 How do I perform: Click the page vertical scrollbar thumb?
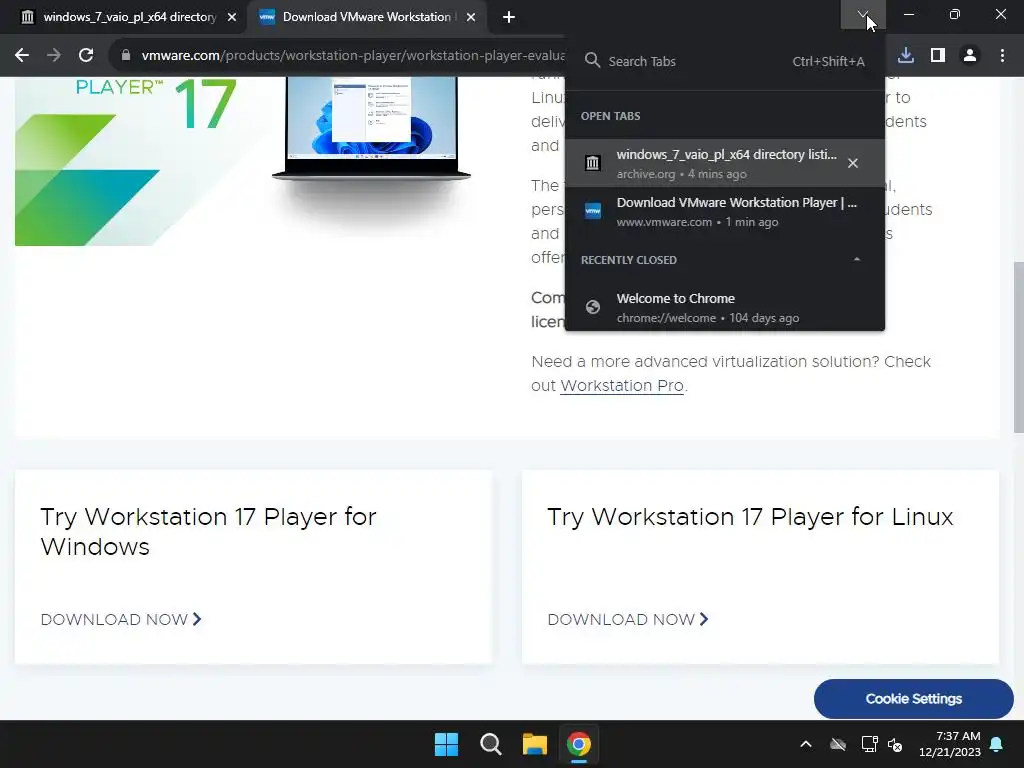tap(1019, 347)
